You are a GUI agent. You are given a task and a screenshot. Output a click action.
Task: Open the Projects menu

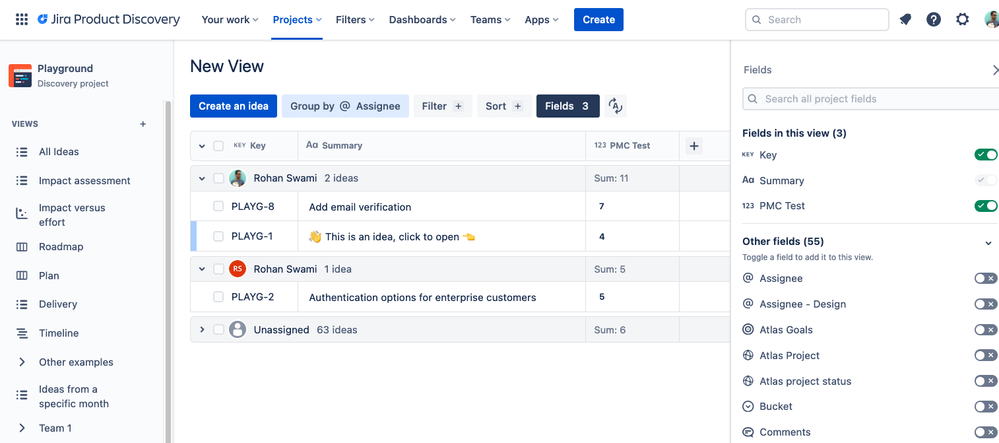[297, 20]
